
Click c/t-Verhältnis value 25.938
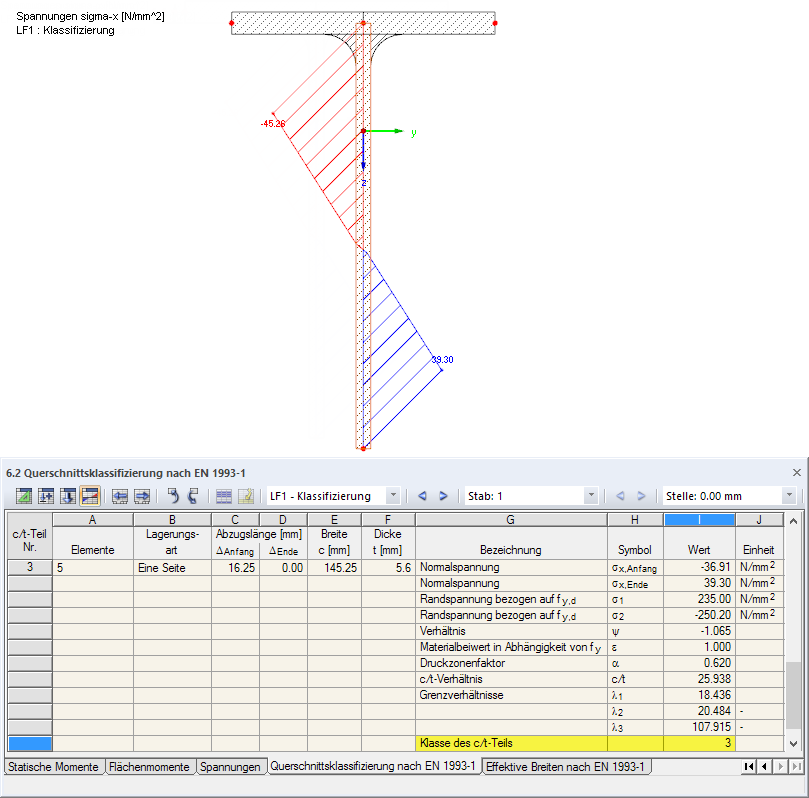click(x=699, y=679)
